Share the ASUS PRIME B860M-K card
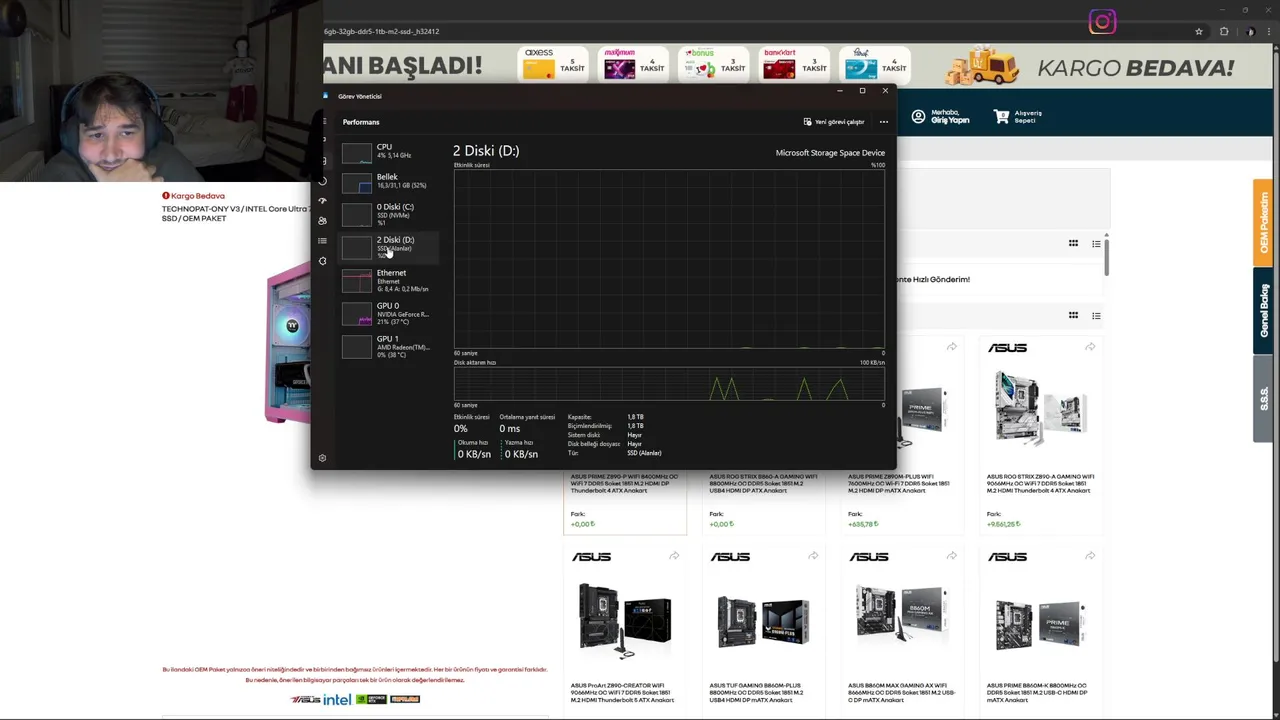The image size is (1280, 720). click(1090, 556)
